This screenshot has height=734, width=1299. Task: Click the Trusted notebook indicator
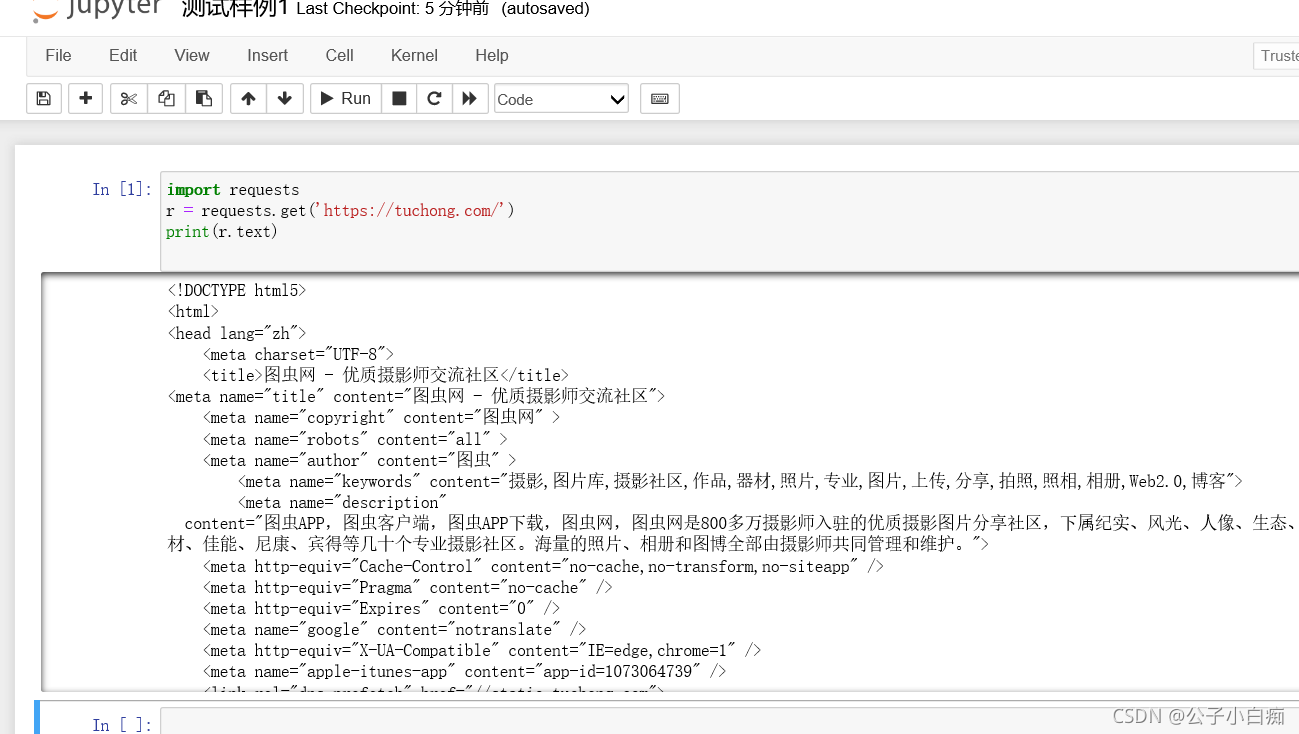coord(1276,56)
